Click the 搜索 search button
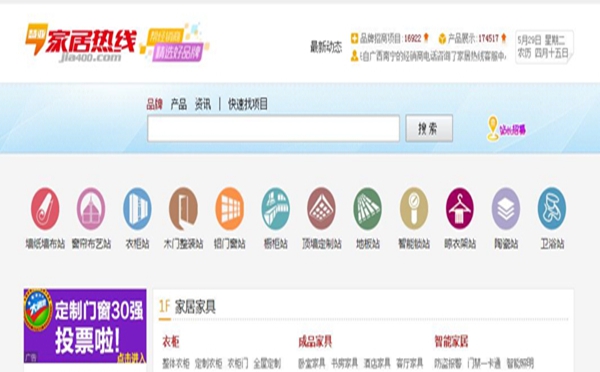This screenshot has height=372, width=600. 429,128
